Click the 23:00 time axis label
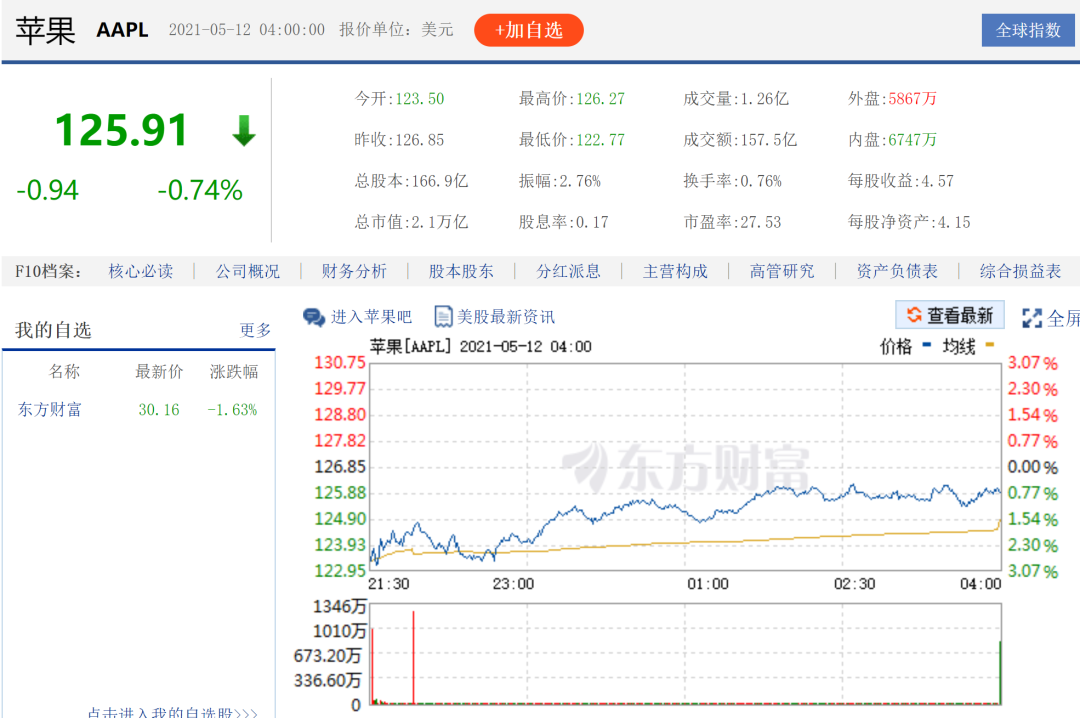Image resolution: width=1080 pixels, height=718 pixels. pyautogui.click(x=513, y=584)
